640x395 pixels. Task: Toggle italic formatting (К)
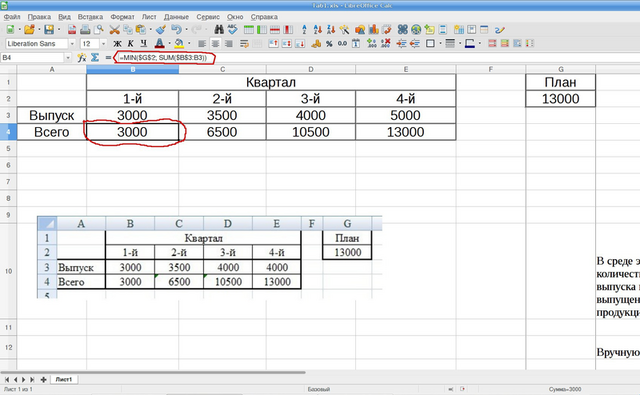click(131, 43)
